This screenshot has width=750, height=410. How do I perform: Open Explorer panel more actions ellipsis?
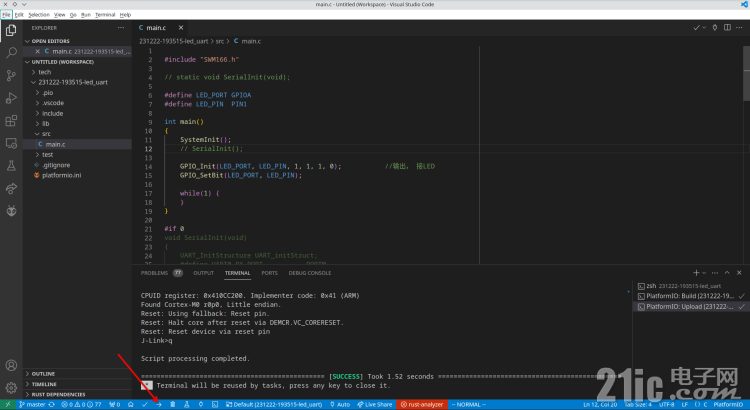121,28
